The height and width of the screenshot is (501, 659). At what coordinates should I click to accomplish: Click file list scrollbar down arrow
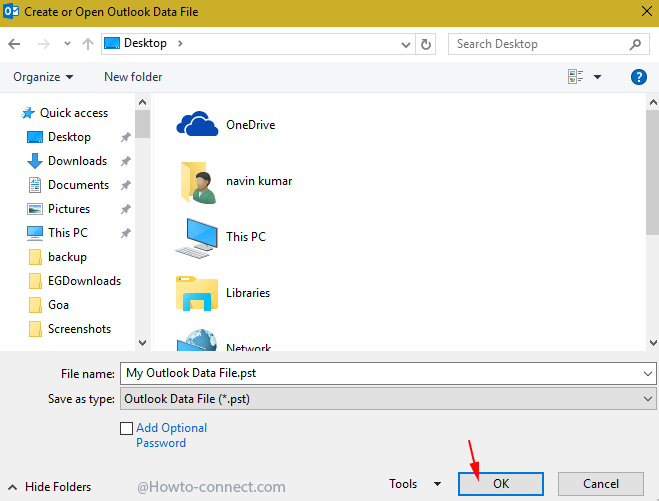tap(653, 343)
